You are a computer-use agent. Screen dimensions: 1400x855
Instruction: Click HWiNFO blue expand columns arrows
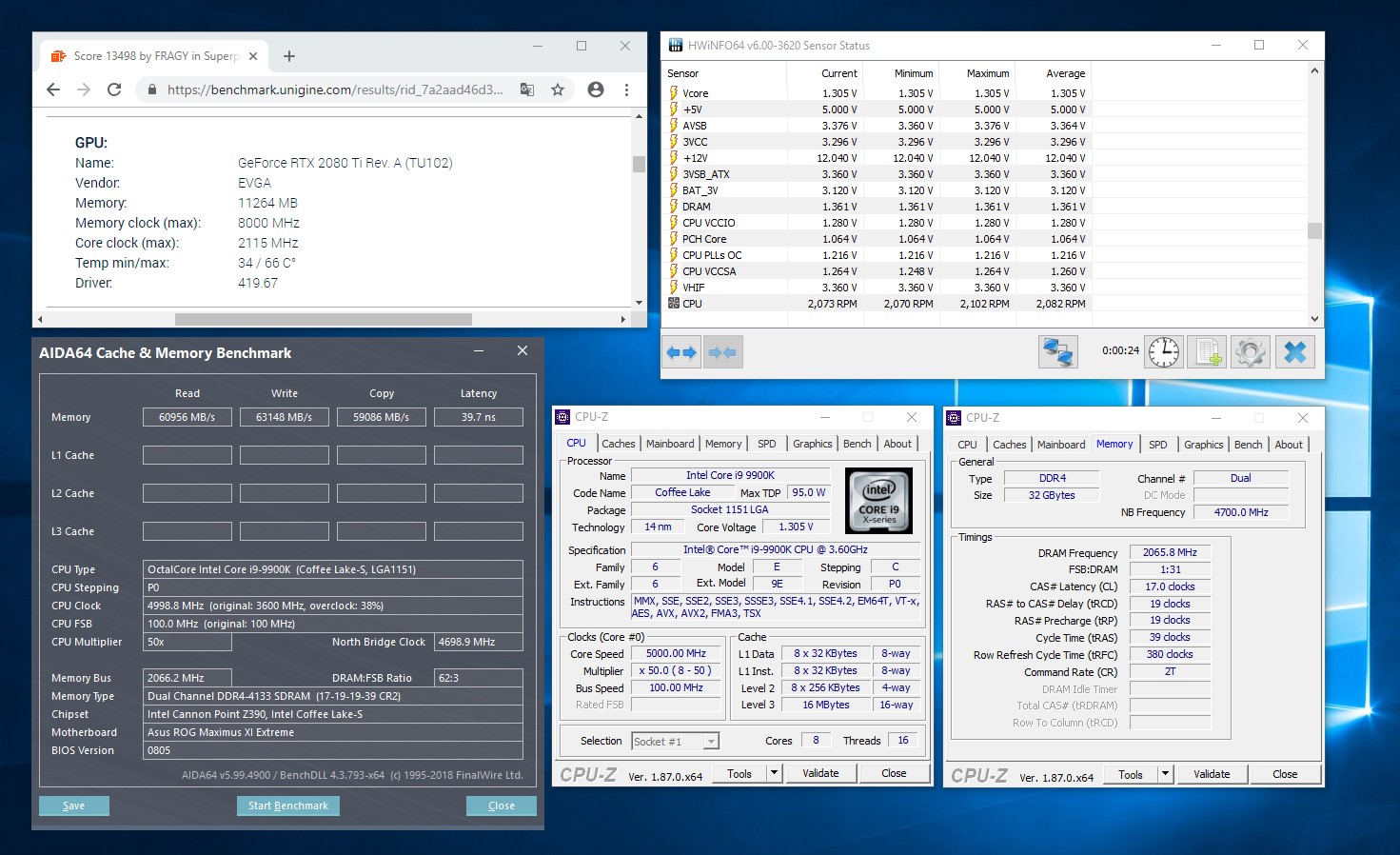click(x=681, y=352)
